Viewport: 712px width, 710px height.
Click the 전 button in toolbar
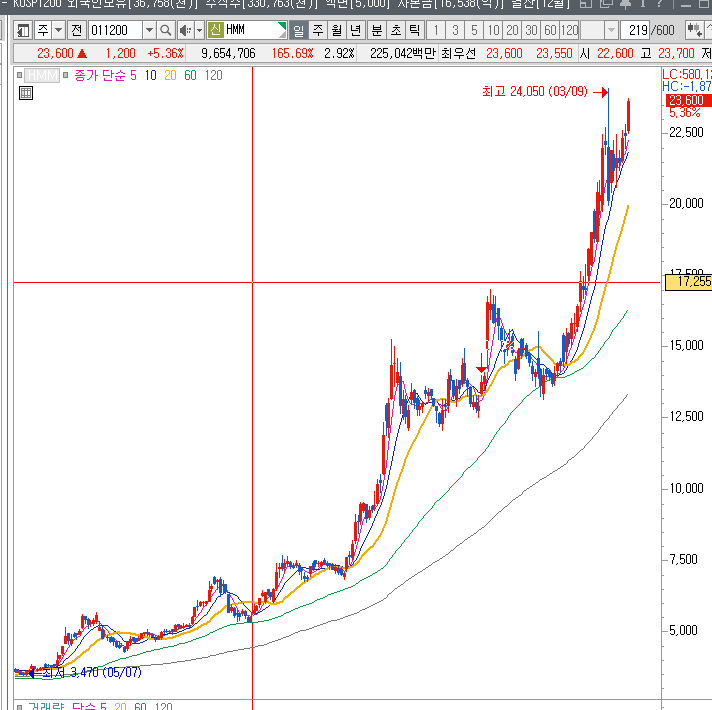[x=77, y=30]
